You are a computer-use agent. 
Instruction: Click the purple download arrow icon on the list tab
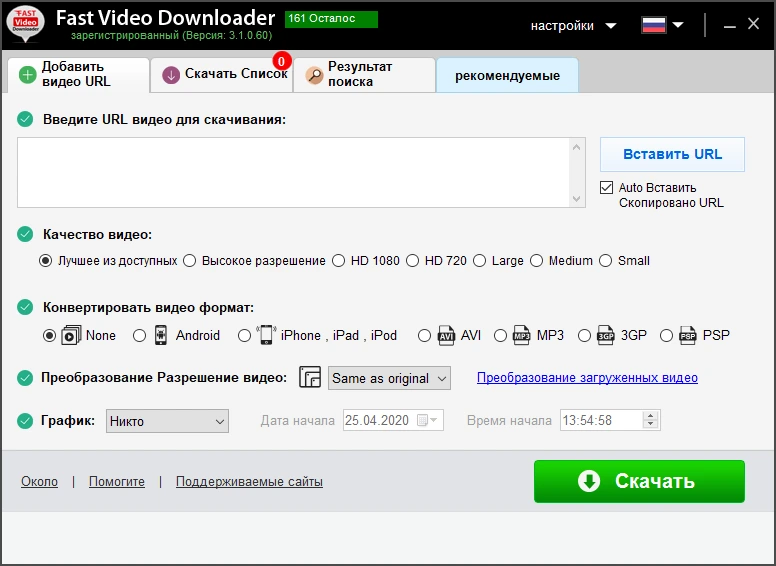(171, 75)
